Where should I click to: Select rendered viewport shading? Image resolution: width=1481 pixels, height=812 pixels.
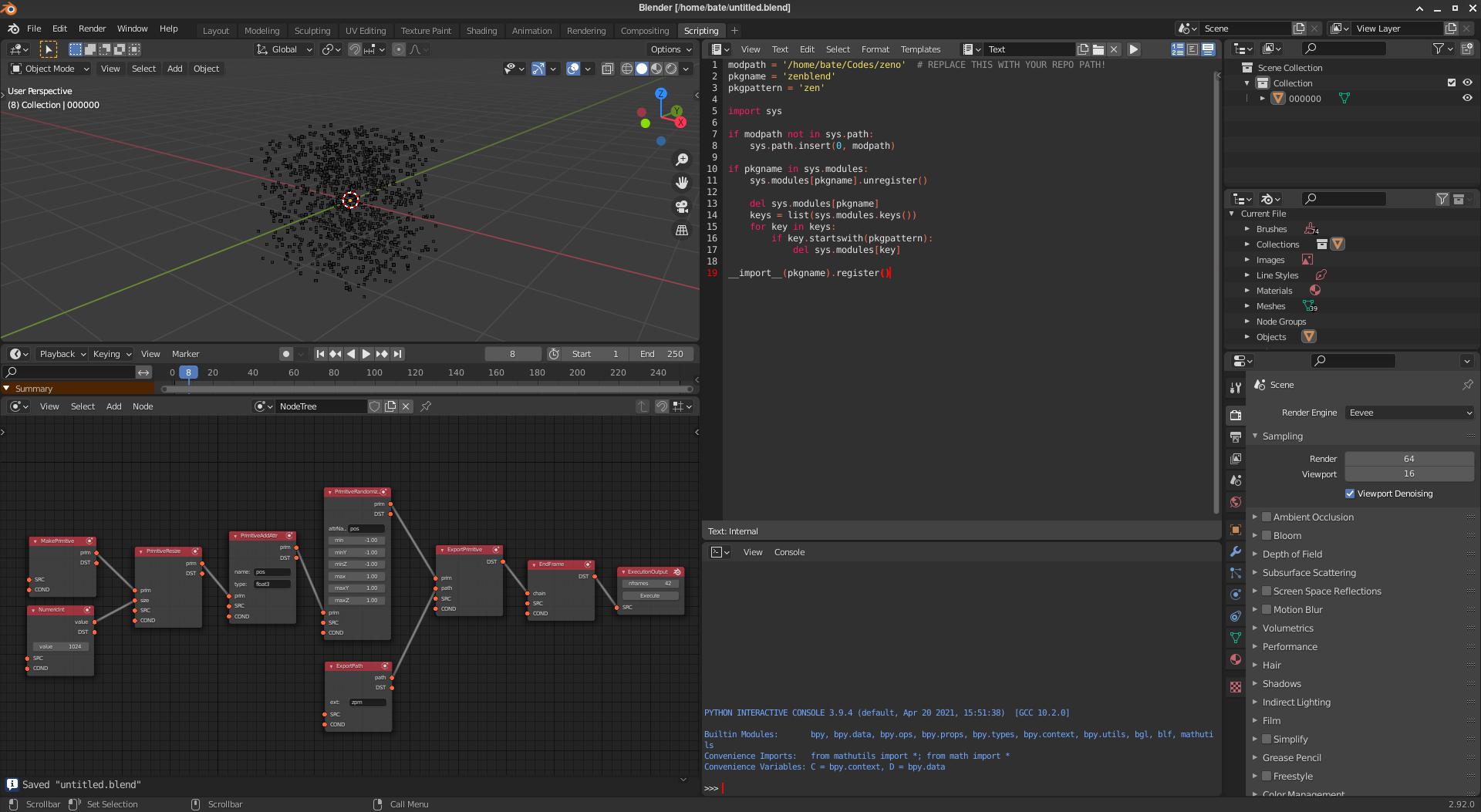coord(671,69)
